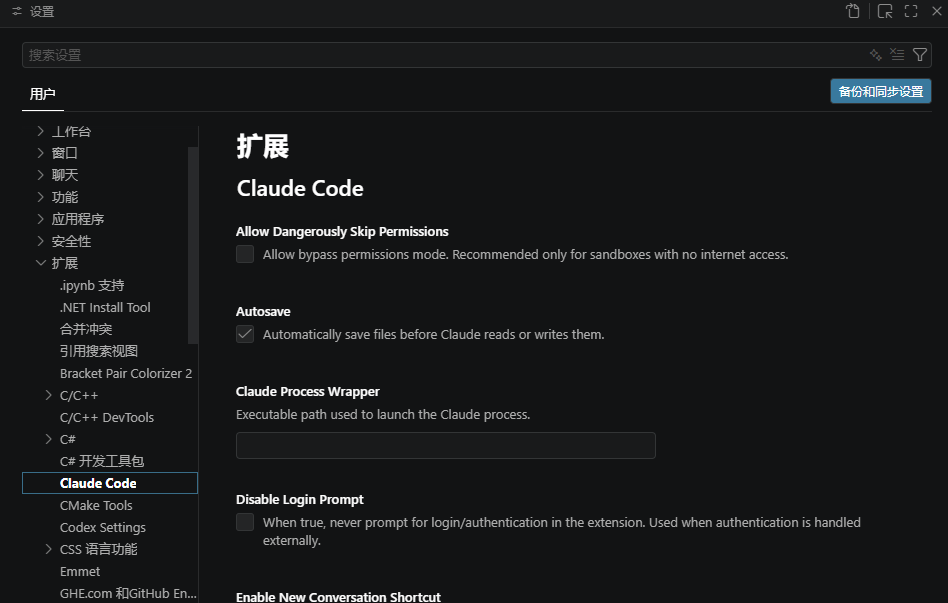Expand the 工作台 tree section
The height and width of the screenshot is (603, 948).
point(41,131)
